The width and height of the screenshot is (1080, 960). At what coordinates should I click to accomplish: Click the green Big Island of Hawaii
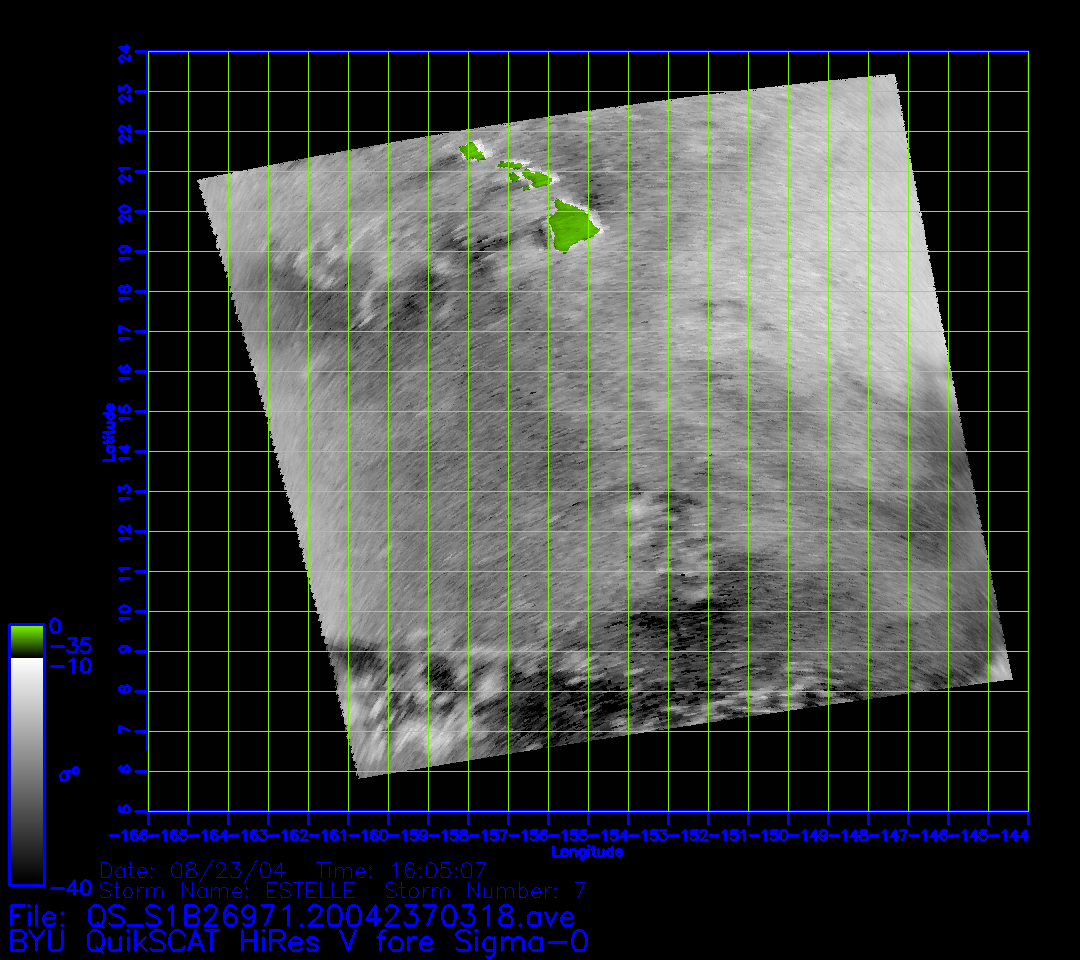click(x=568, y=224)
